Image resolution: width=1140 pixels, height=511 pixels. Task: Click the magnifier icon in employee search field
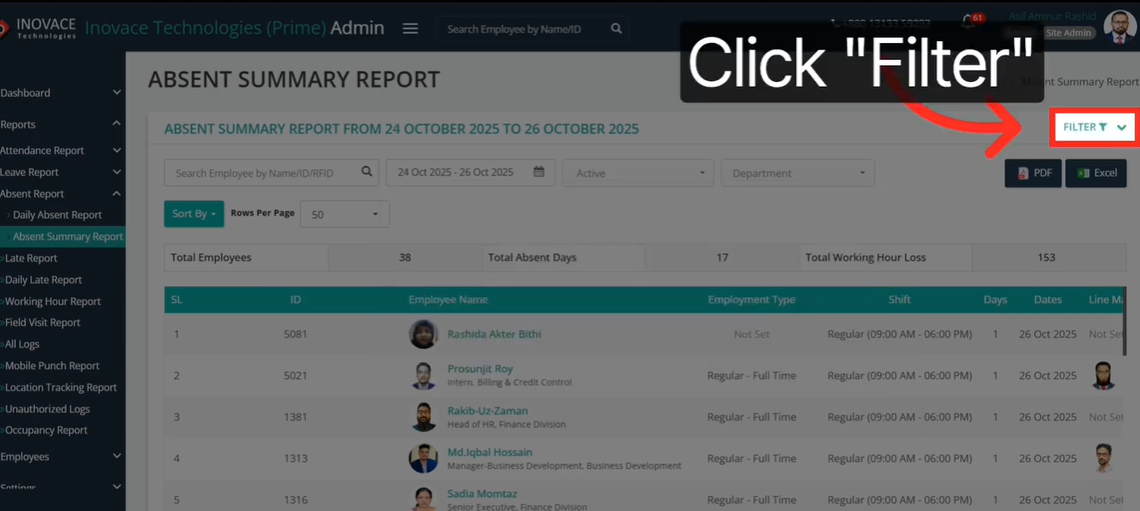pyautogui.click(x=367, y=172)
